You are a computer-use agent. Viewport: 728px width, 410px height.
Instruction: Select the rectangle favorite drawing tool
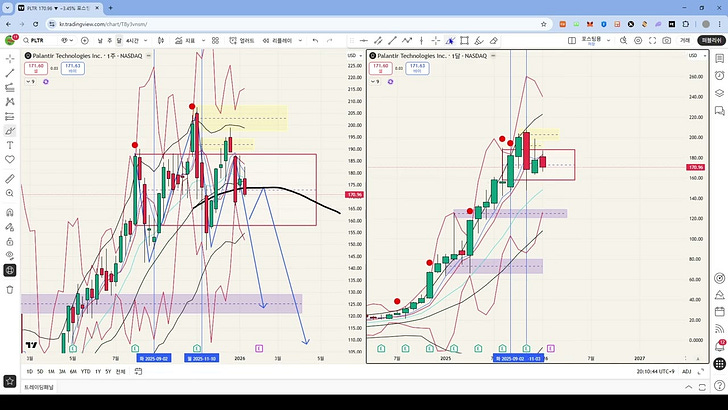[x=464, y=41]
